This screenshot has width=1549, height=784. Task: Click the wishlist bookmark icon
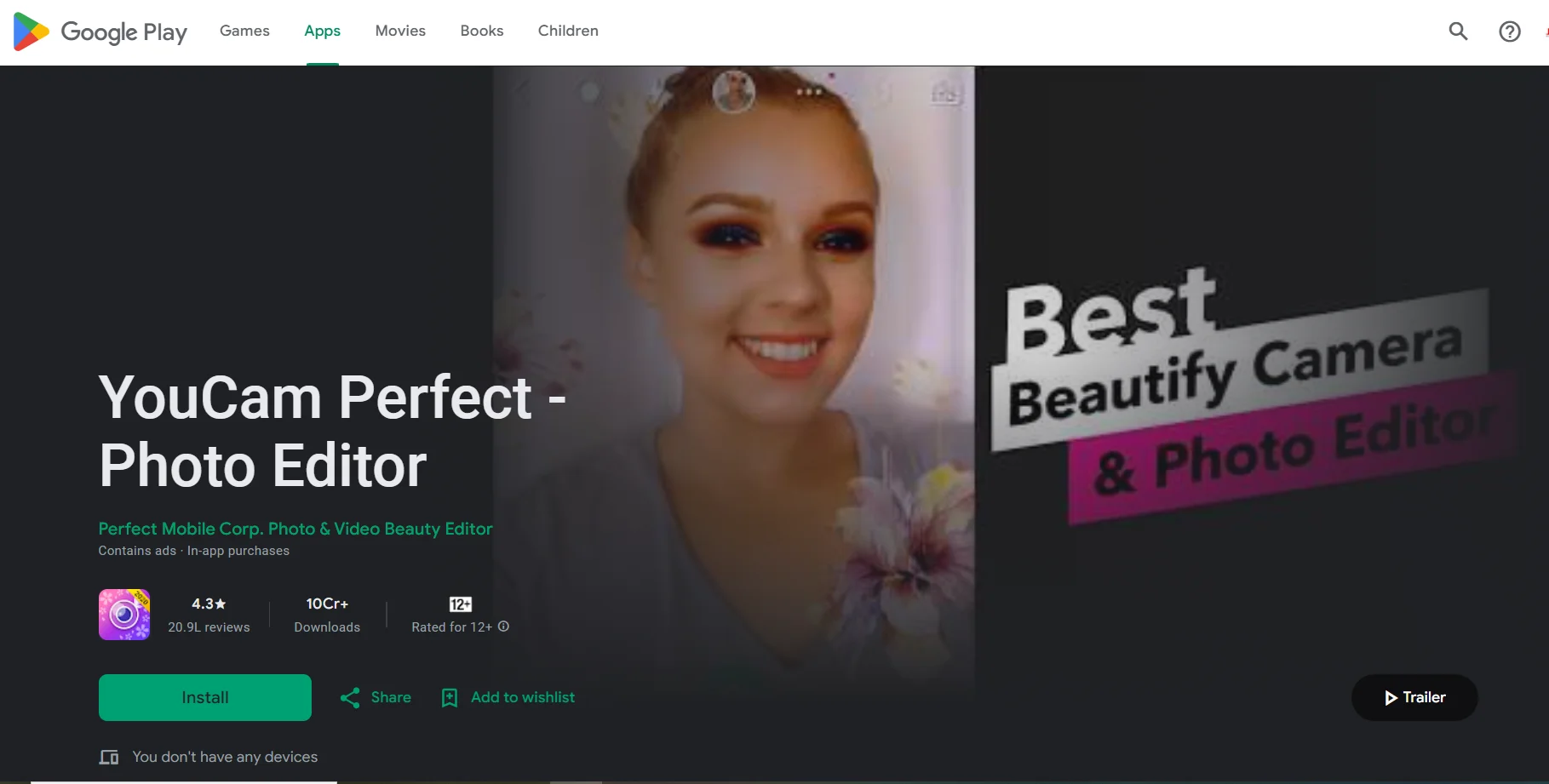[x=450, y=698]
